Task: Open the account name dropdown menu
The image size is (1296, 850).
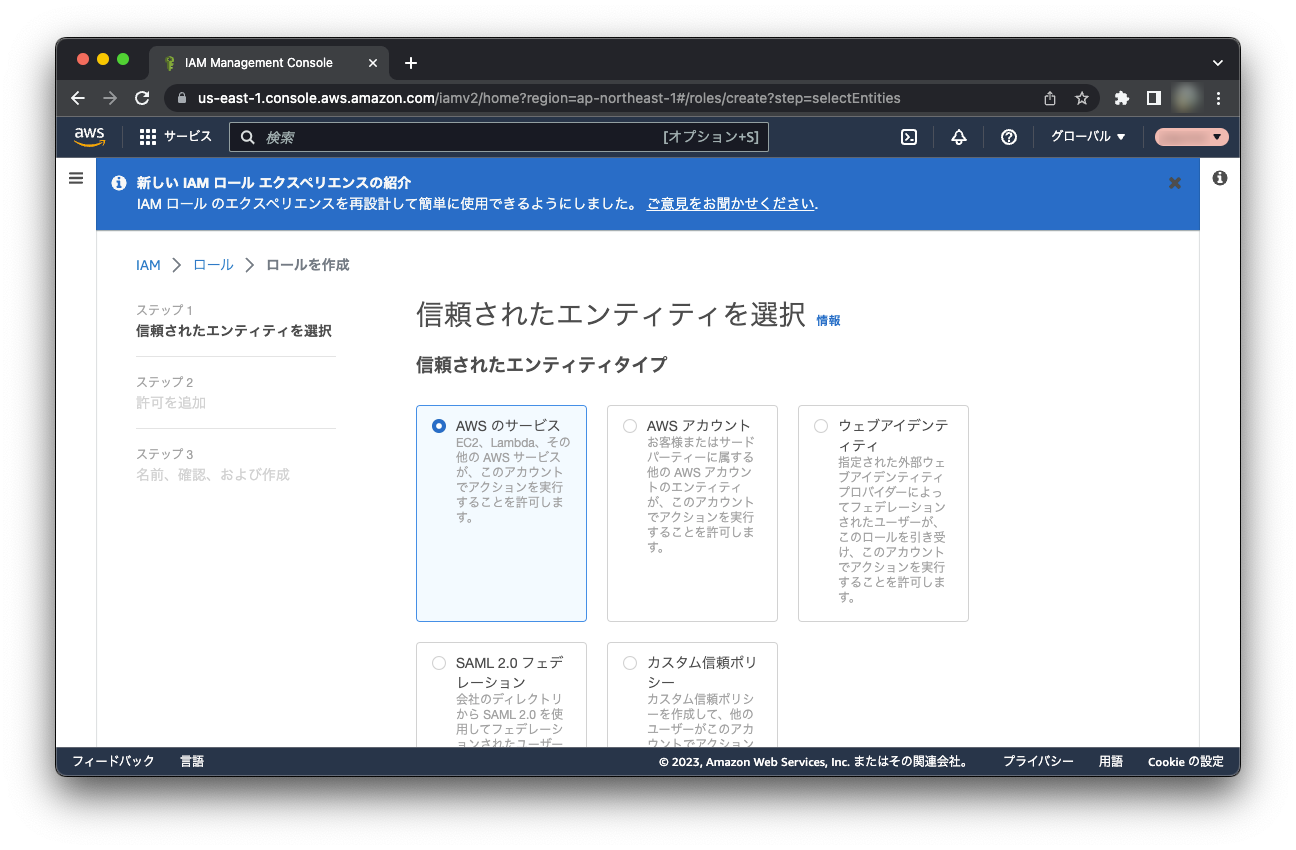Action: click(1191, 137)
